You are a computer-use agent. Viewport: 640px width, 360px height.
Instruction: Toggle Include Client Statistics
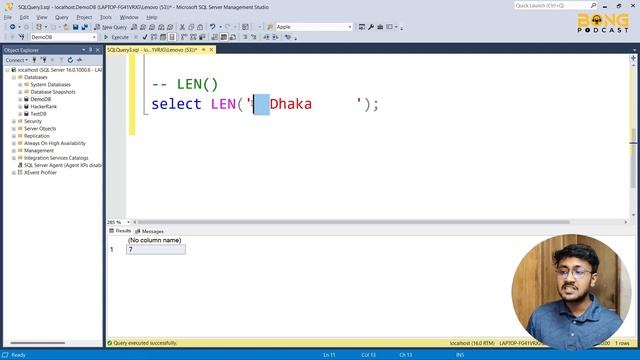202,37
